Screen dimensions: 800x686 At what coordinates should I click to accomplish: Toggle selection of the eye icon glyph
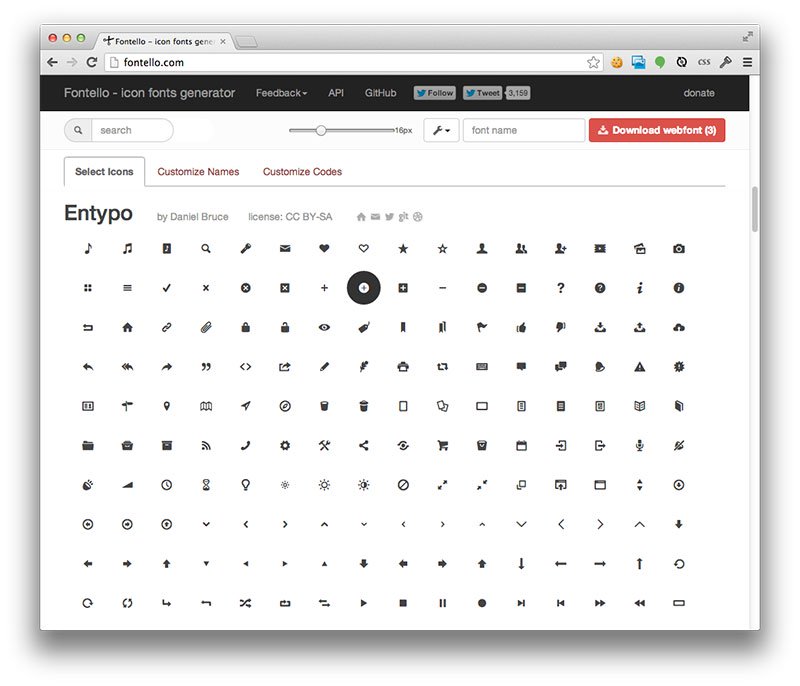coord(324,327)
